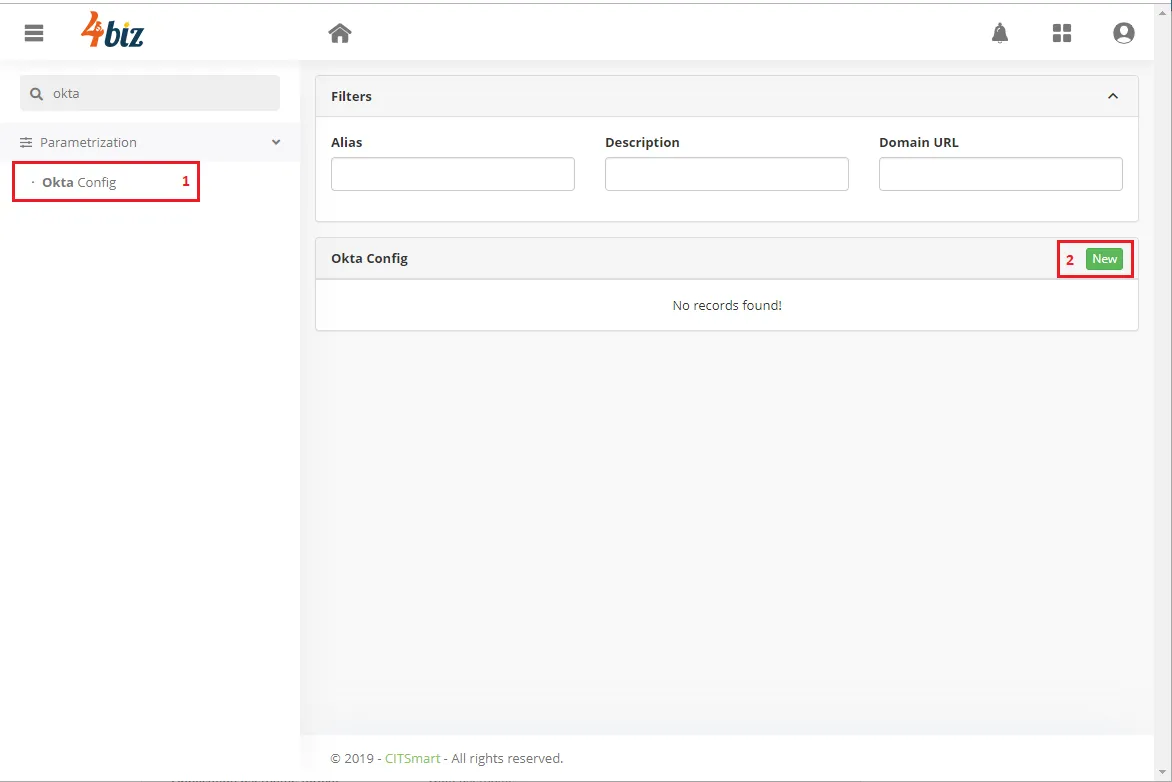Select the Parametrization menu label

click(88, 142)
